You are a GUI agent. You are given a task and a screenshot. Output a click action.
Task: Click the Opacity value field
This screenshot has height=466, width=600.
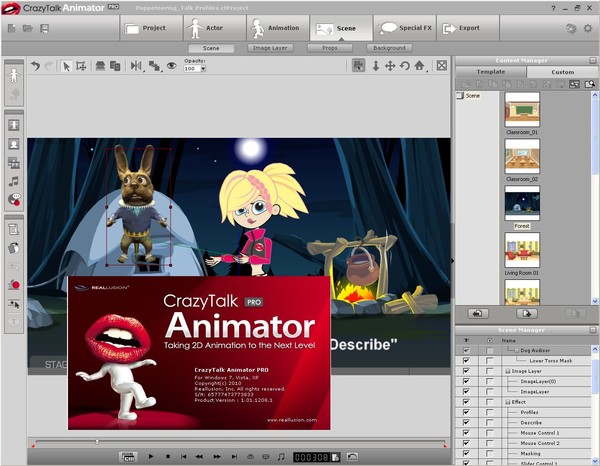coord(192,69)
